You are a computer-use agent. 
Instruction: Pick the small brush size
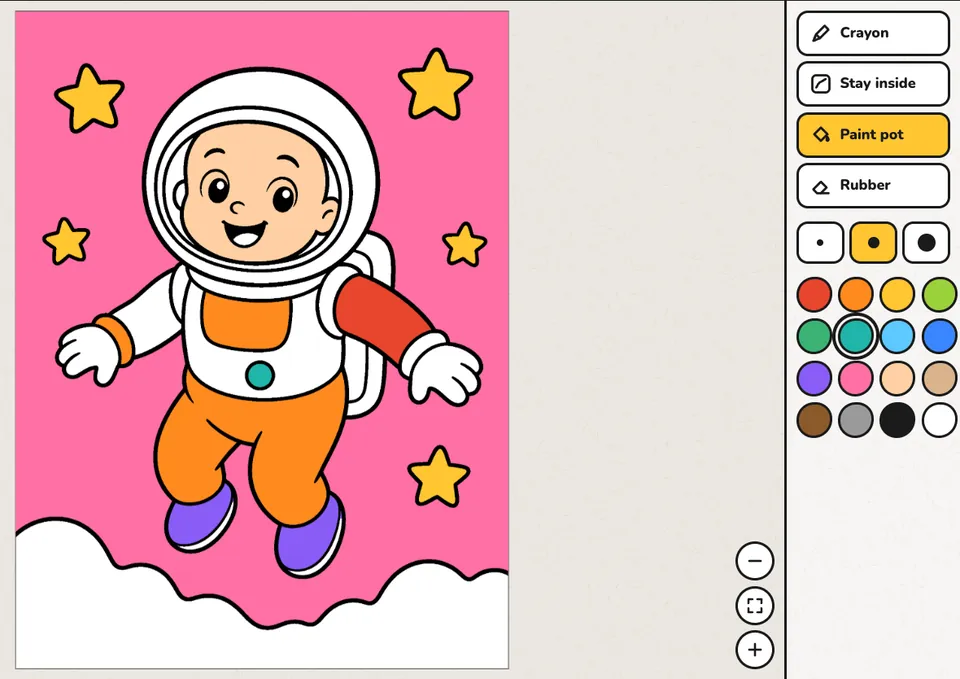point(820,242)
